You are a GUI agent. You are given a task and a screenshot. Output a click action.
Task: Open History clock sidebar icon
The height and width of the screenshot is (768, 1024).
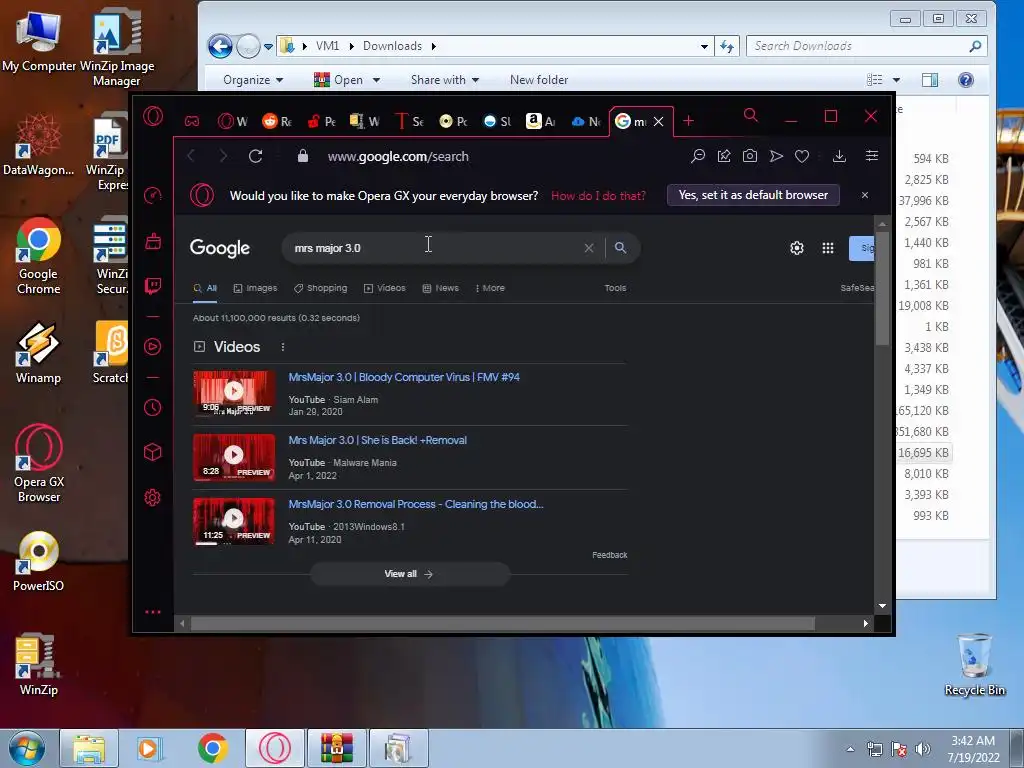tap(153, 408)
